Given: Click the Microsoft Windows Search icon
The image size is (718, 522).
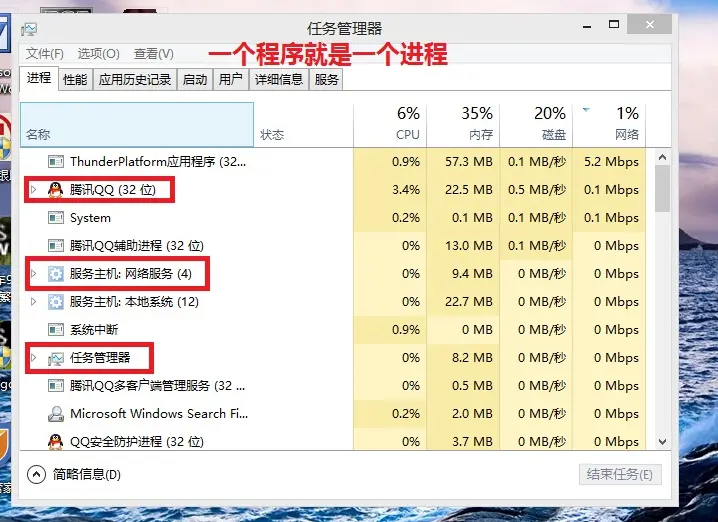Looking at the screenshot, I should [56, 413].
